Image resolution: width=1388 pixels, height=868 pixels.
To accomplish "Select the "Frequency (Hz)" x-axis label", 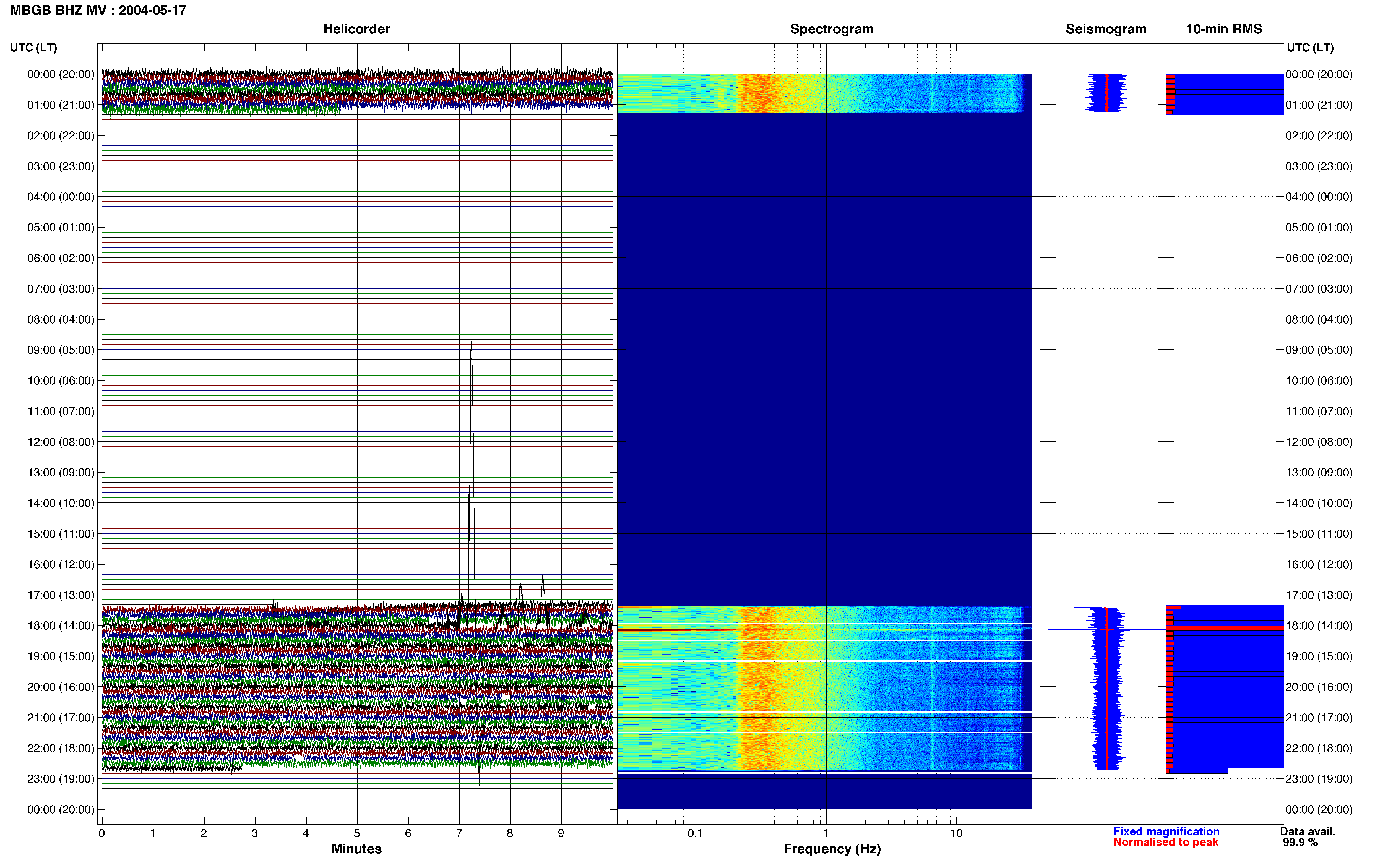I will [x=832, y=848].
